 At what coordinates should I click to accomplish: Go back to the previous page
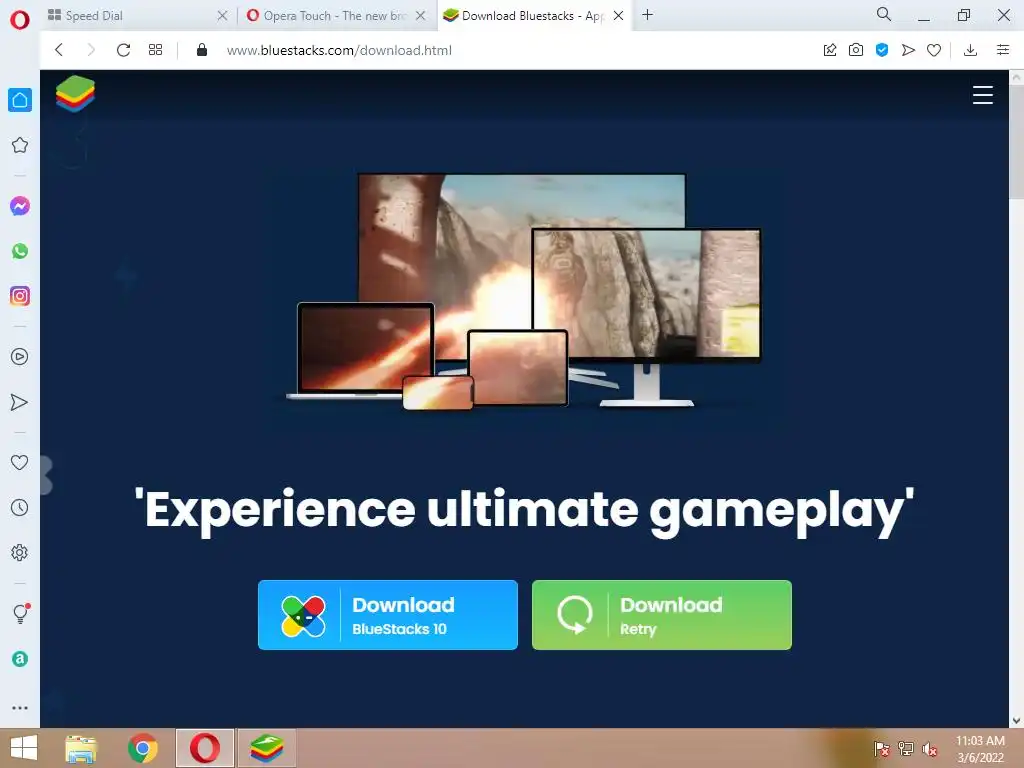click(59, 50)
